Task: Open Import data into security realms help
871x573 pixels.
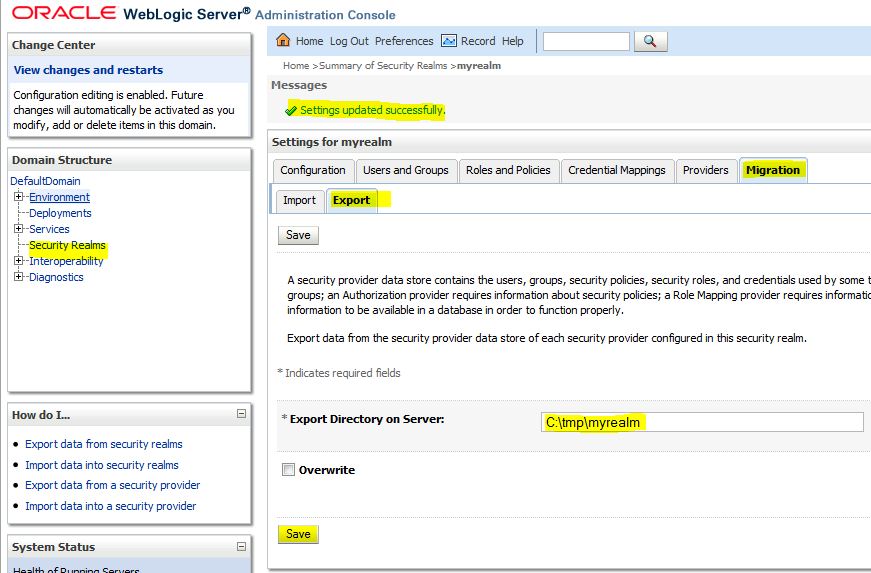Action: [x=102, y=465]
